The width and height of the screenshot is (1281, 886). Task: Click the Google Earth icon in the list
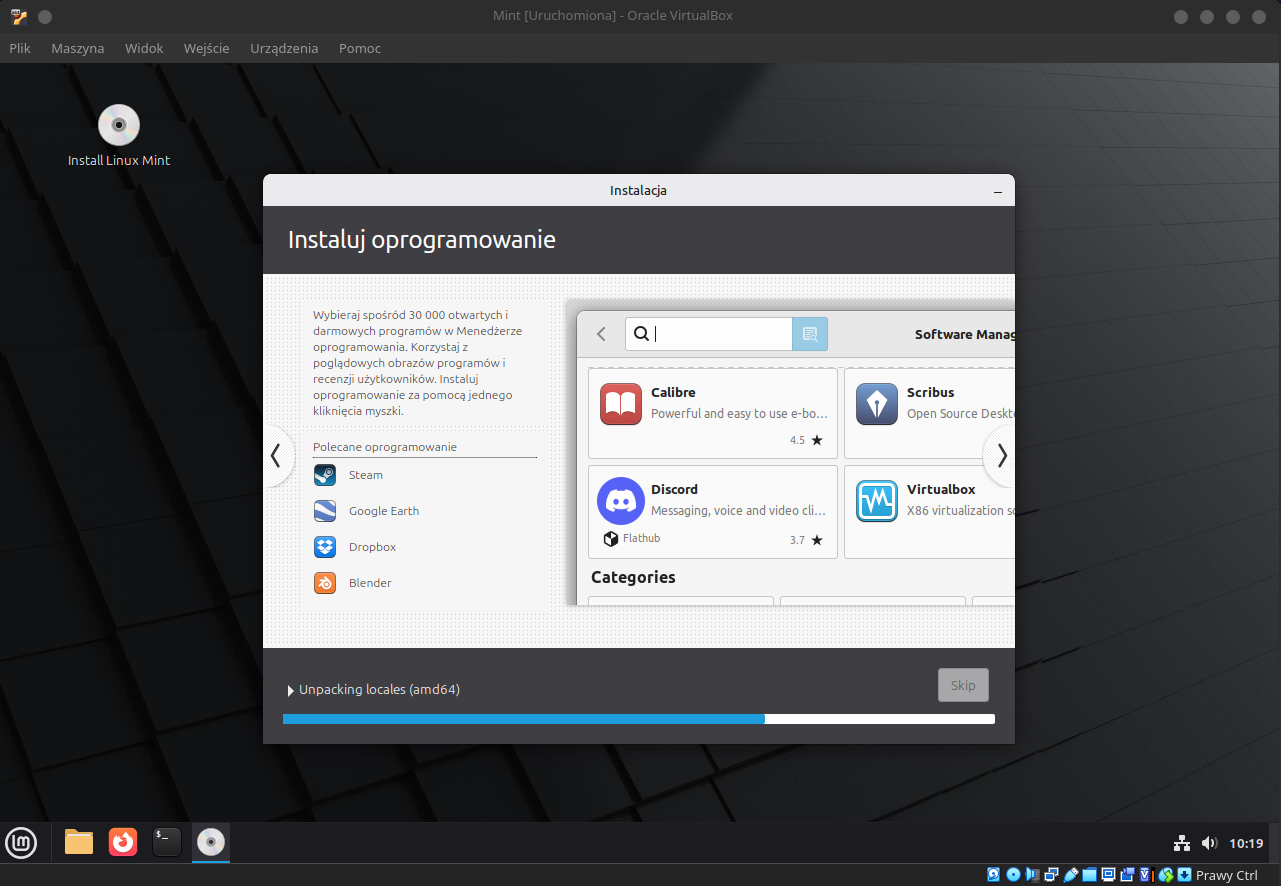[325, 511]
